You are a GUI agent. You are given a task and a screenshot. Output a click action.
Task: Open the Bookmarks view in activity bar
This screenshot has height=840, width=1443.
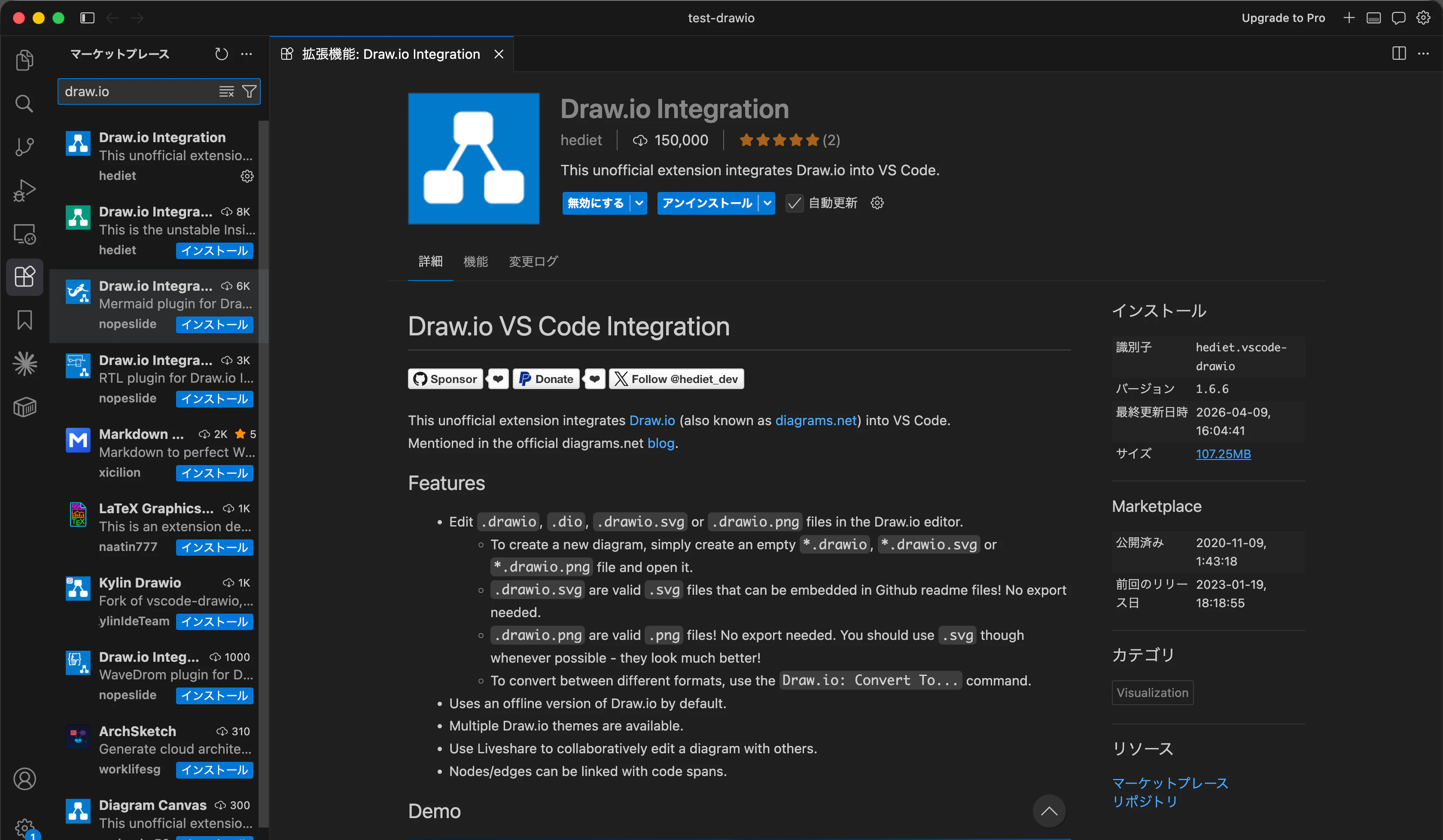(x=24, y=320)
